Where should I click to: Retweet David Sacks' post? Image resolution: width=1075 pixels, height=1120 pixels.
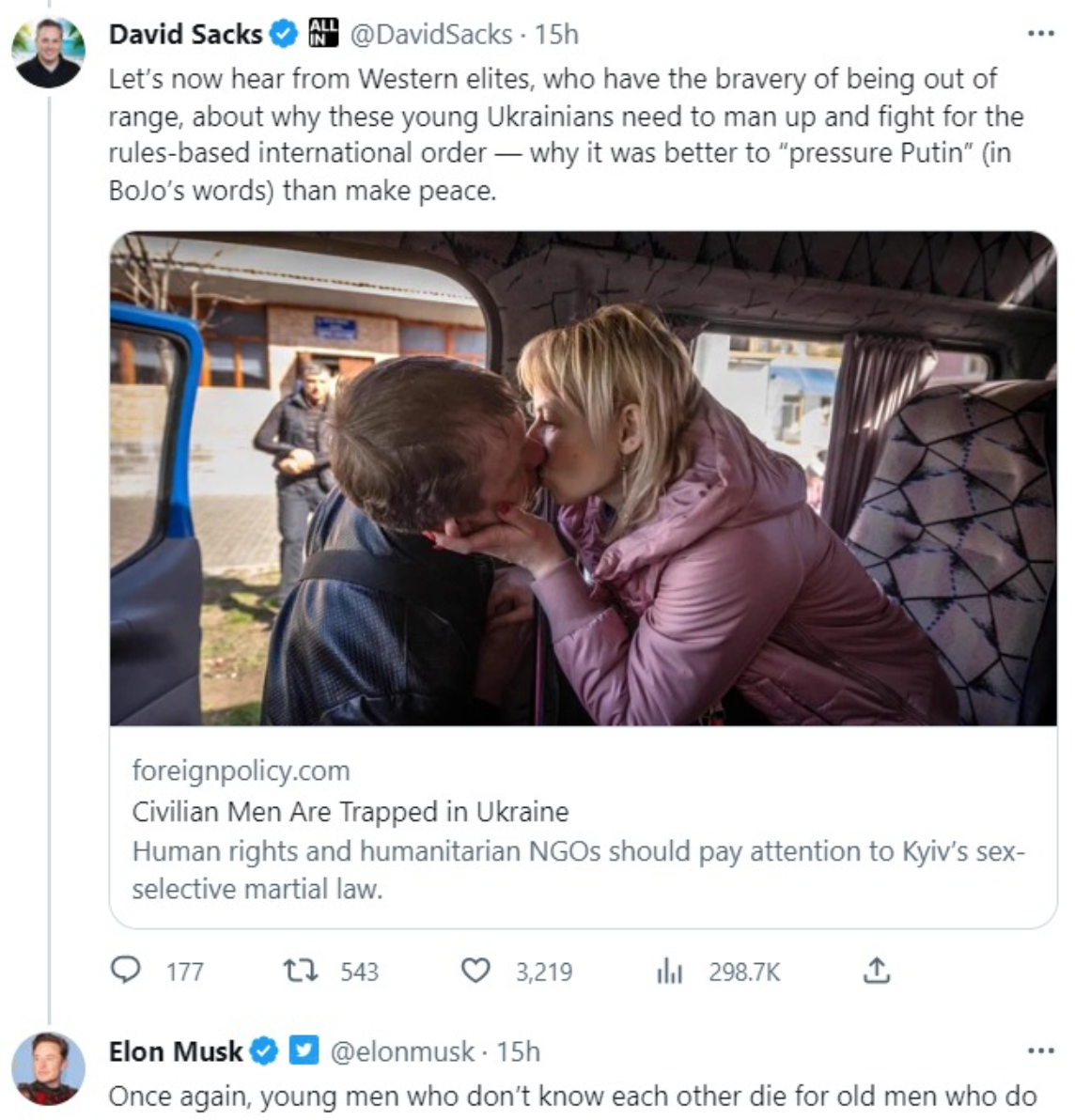click(x=301, y=970)
